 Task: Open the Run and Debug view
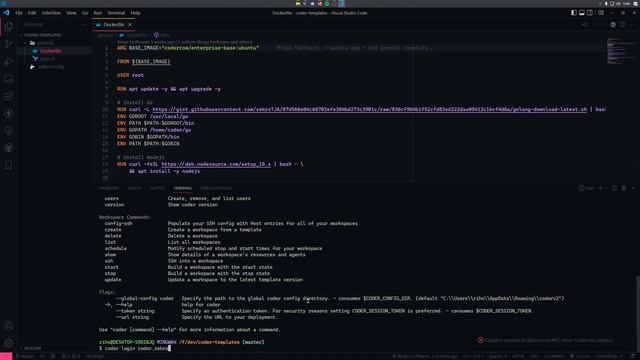click(9, 61)
